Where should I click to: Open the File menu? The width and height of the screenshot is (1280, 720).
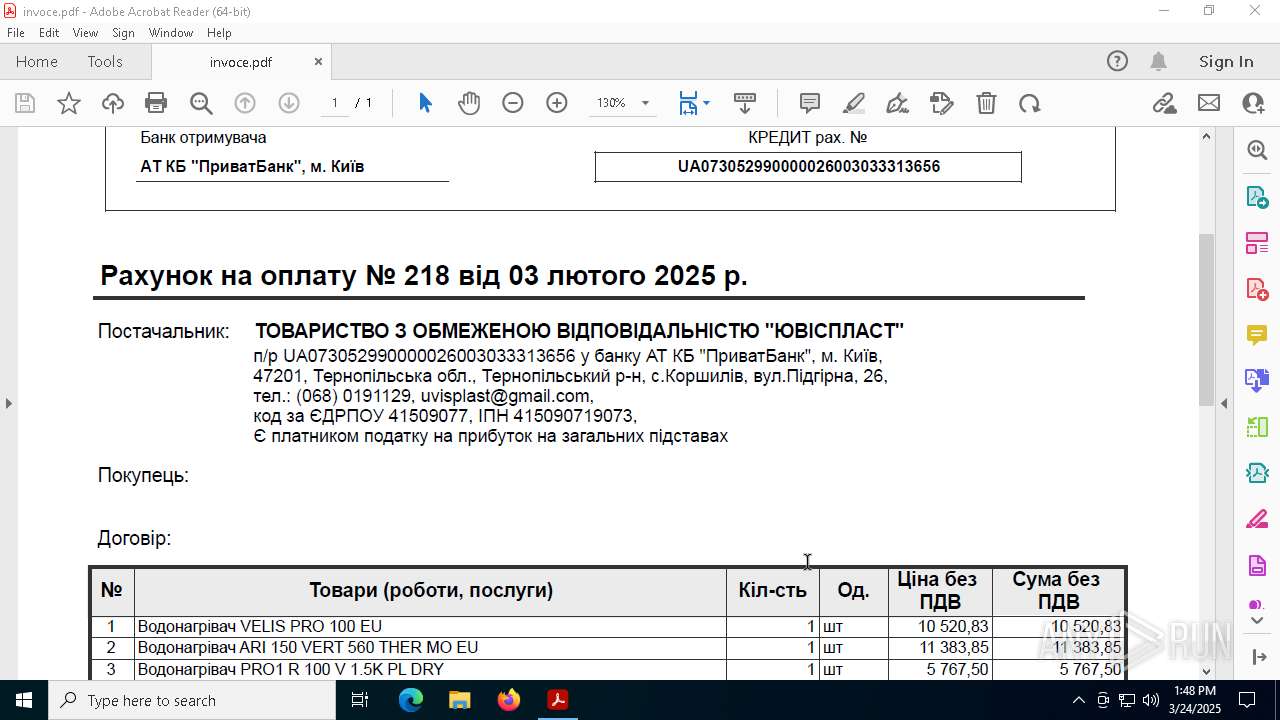[x=15, y=32]
